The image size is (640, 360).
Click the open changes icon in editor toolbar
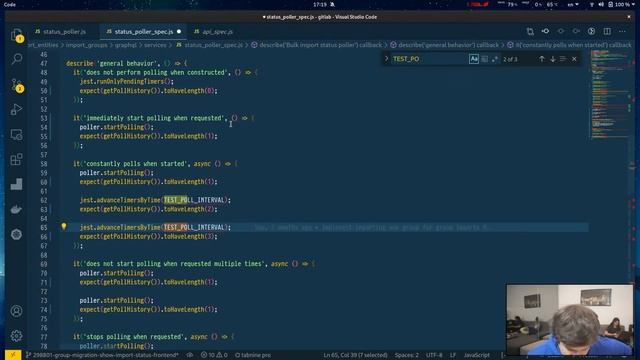pos(530,31)
